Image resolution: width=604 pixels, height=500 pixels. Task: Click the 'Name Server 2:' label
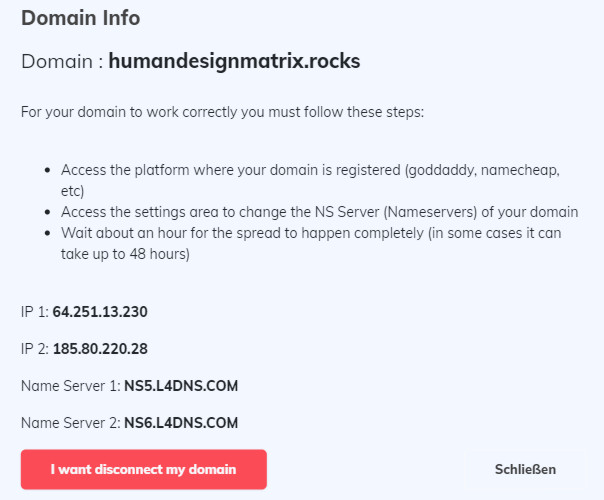(x=70, y=423)
